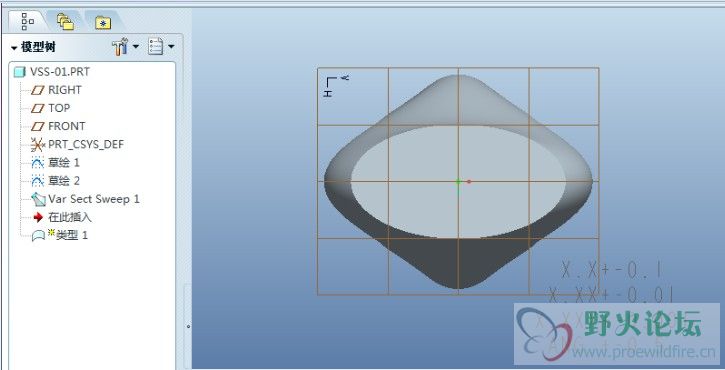
Task: Expand the show options dropdown arrow
Action: tap(171, 46)
